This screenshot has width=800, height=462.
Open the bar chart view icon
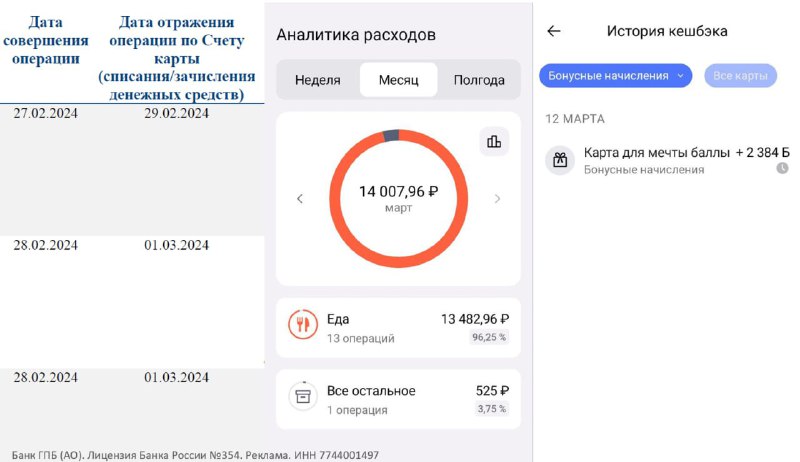[x=494, y=141]
